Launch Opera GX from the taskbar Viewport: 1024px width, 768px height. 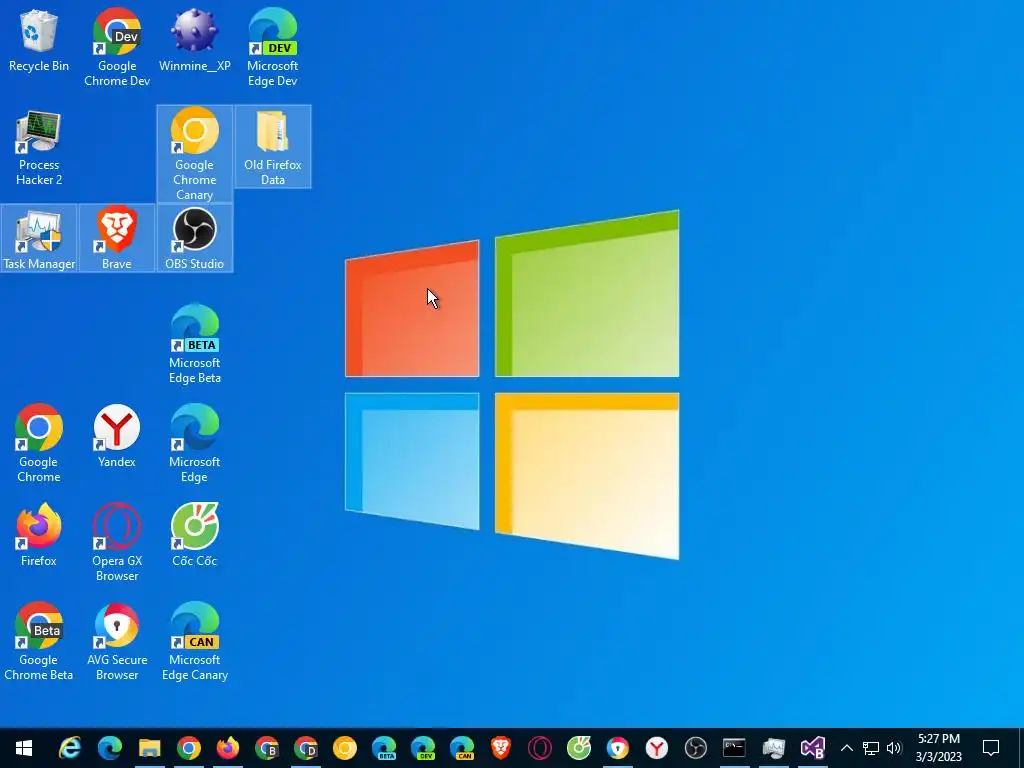click(x=539, y=748)
